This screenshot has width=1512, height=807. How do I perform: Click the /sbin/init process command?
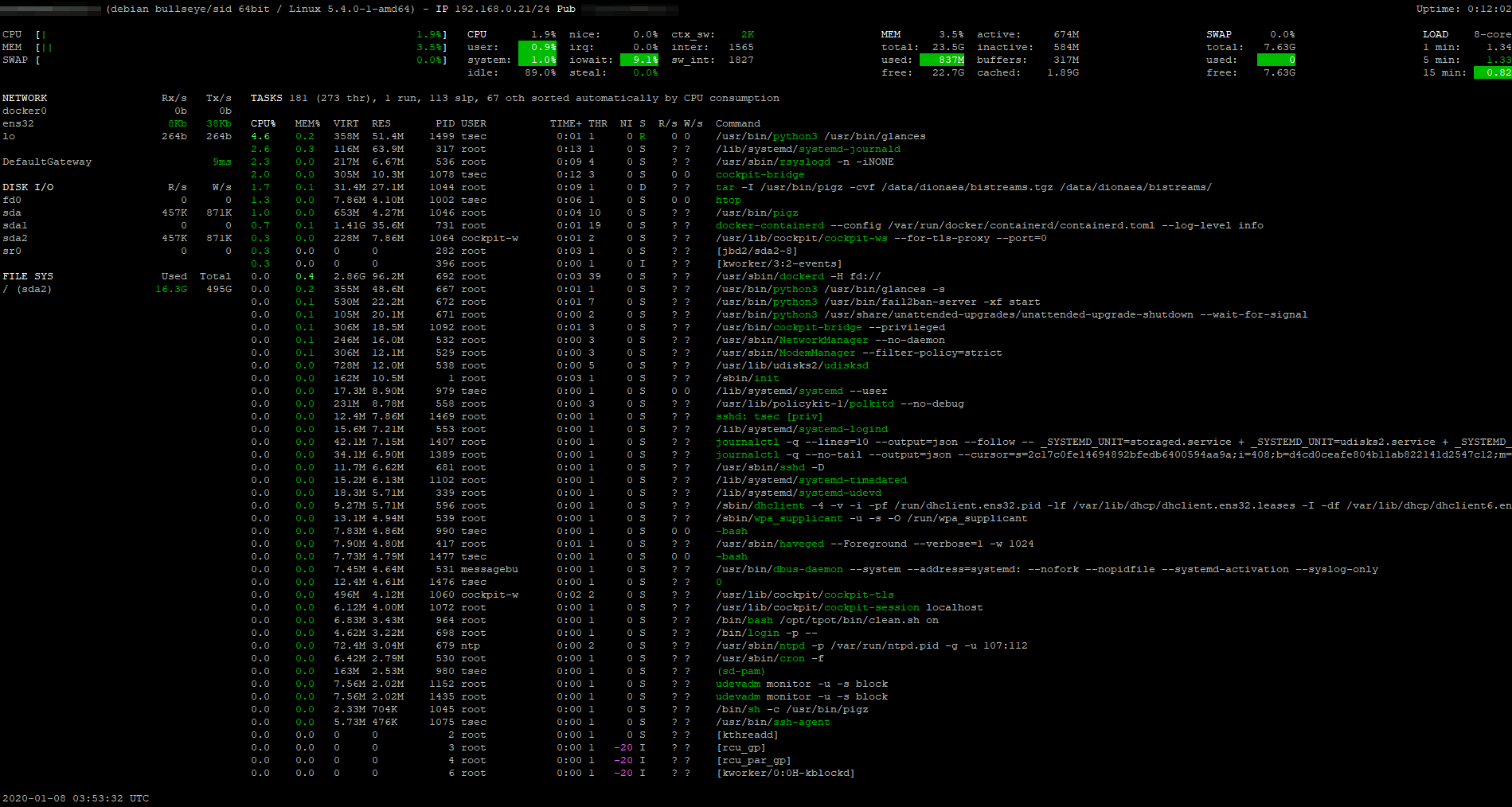click(x=748, y=378)
